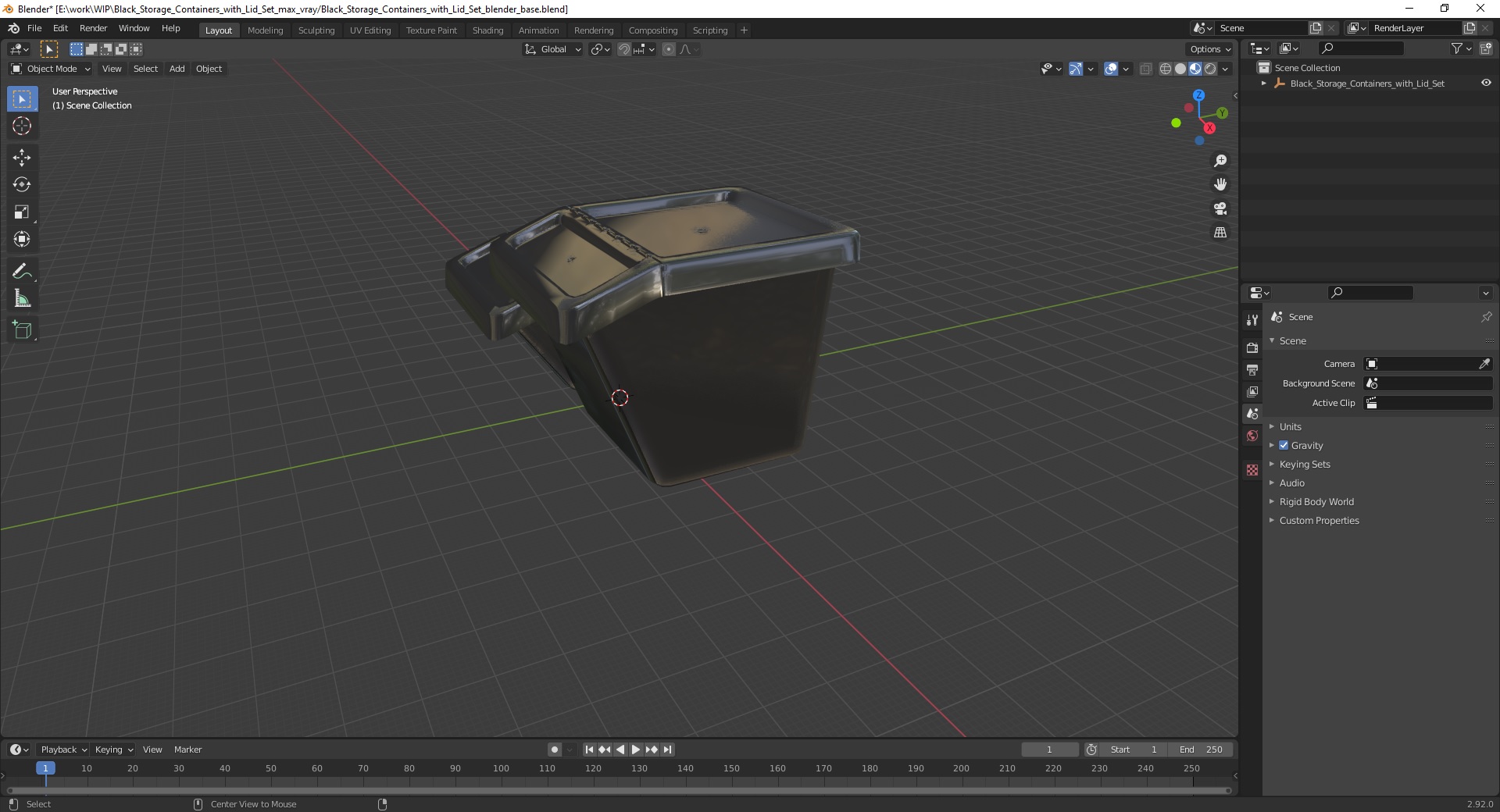Select the Measure tool
The height and width of the screenshot is (812, 1500).
[22, 299]
